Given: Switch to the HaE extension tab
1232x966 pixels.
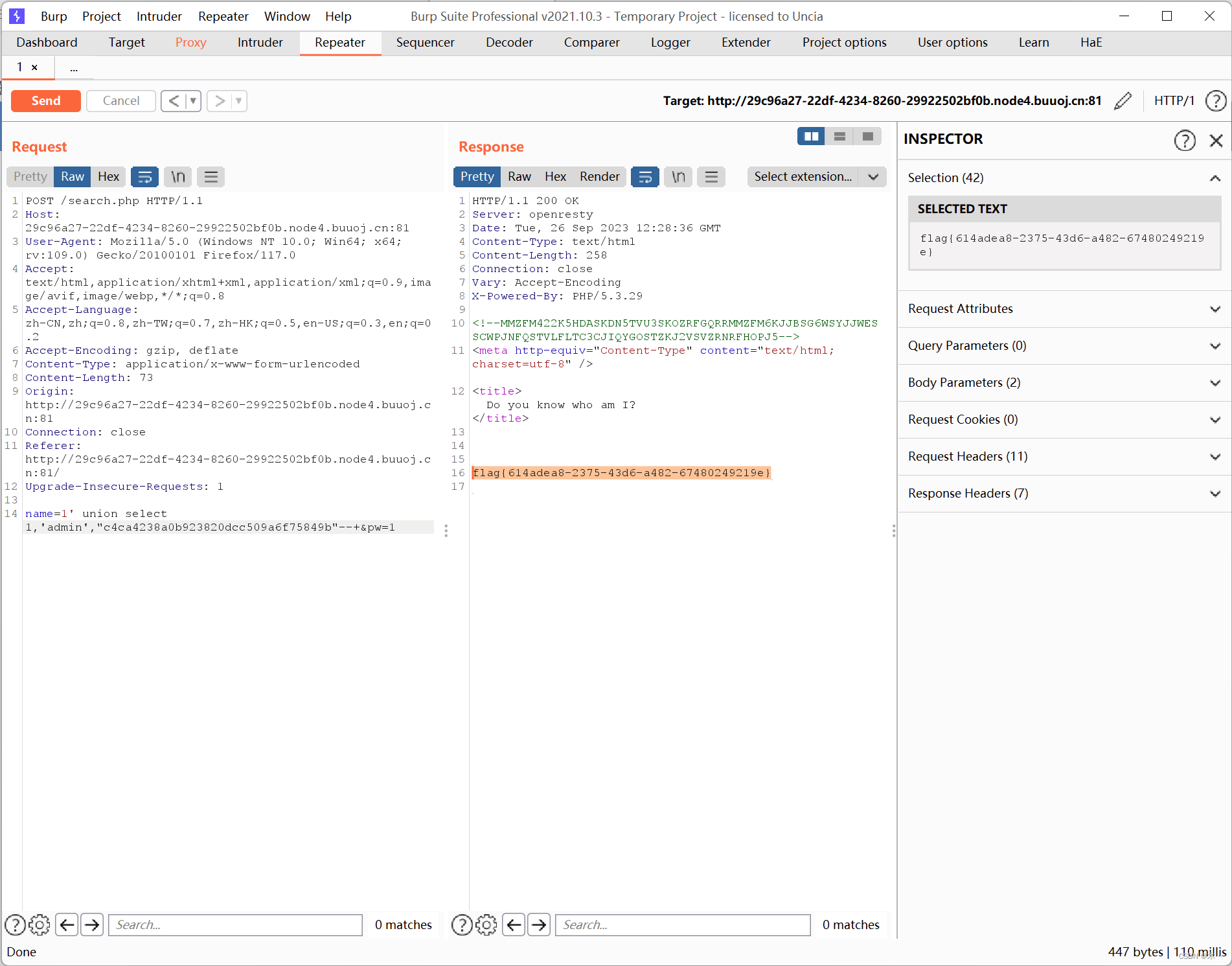Looking at the screenshot, I should point(1091,43).
